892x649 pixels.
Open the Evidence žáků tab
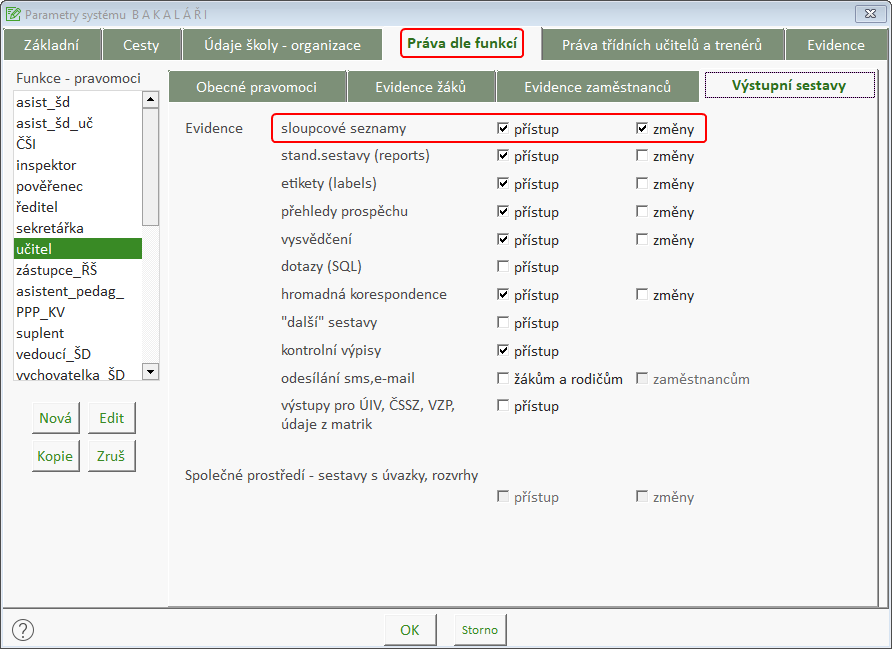[x=420, y=87]
